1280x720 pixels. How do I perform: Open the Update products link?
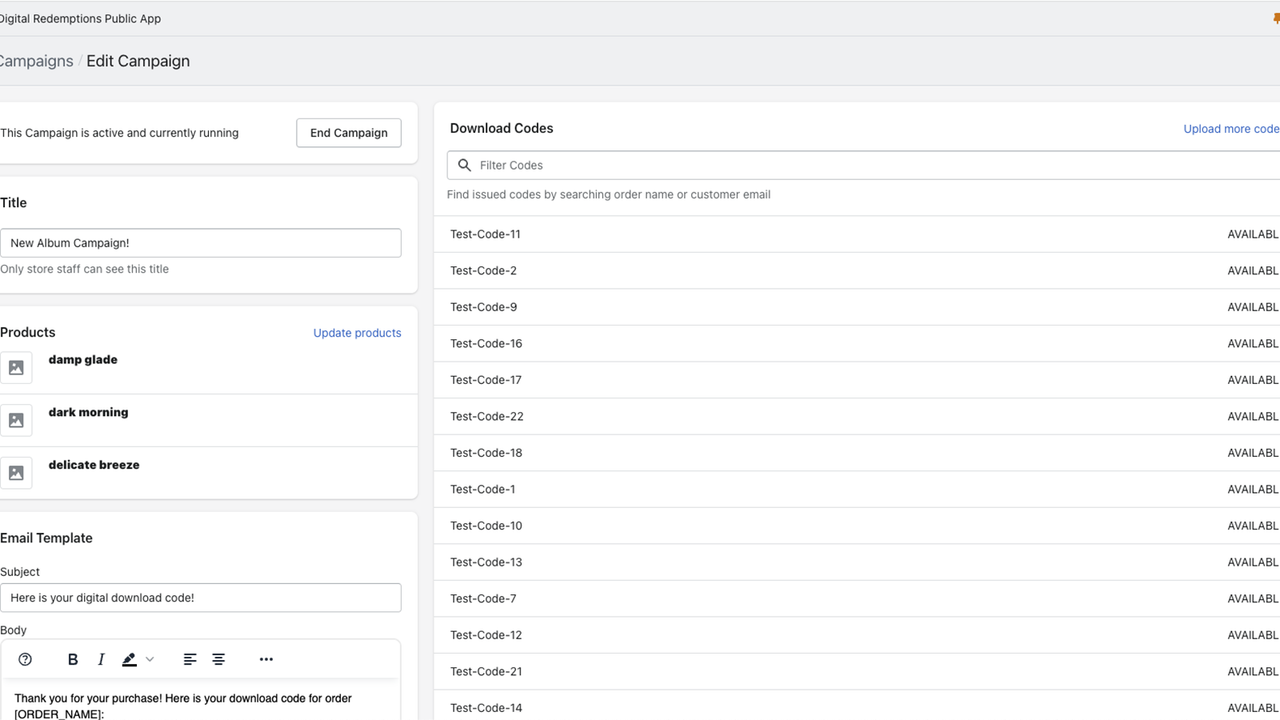coord(357,333)
